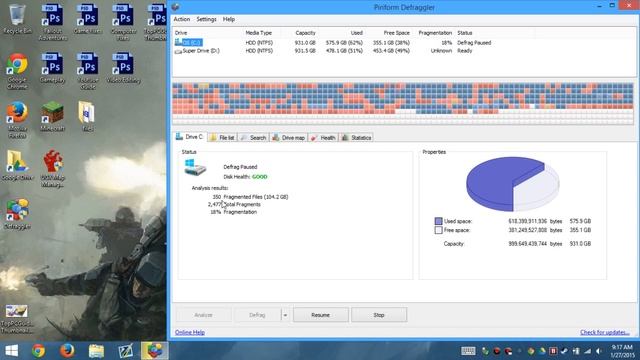Click the Steam tray icon
640x360 pixels.
pos(564,351)
